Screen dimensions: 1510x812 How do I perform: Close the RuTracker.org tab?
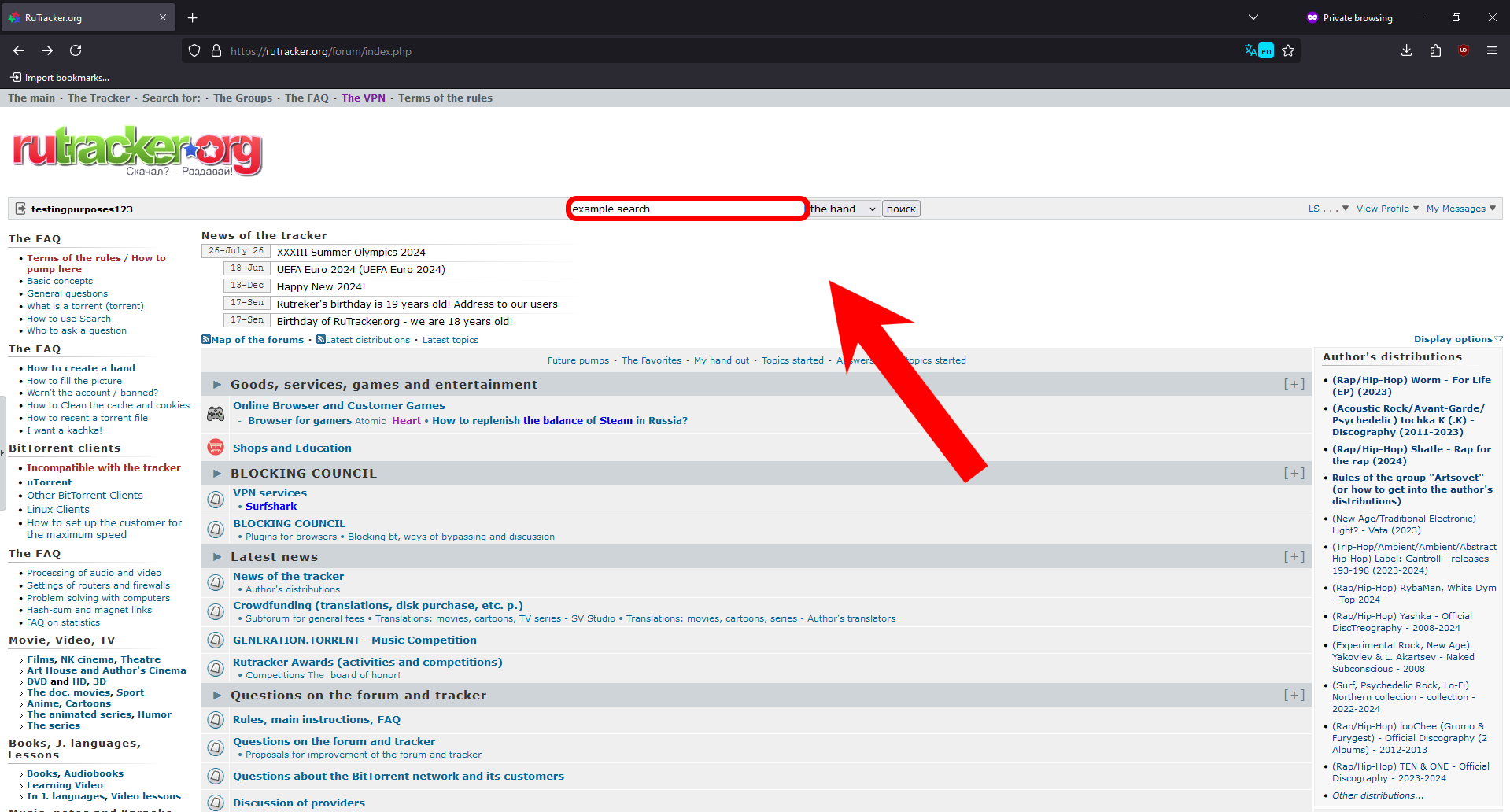[x=163, y=17]
